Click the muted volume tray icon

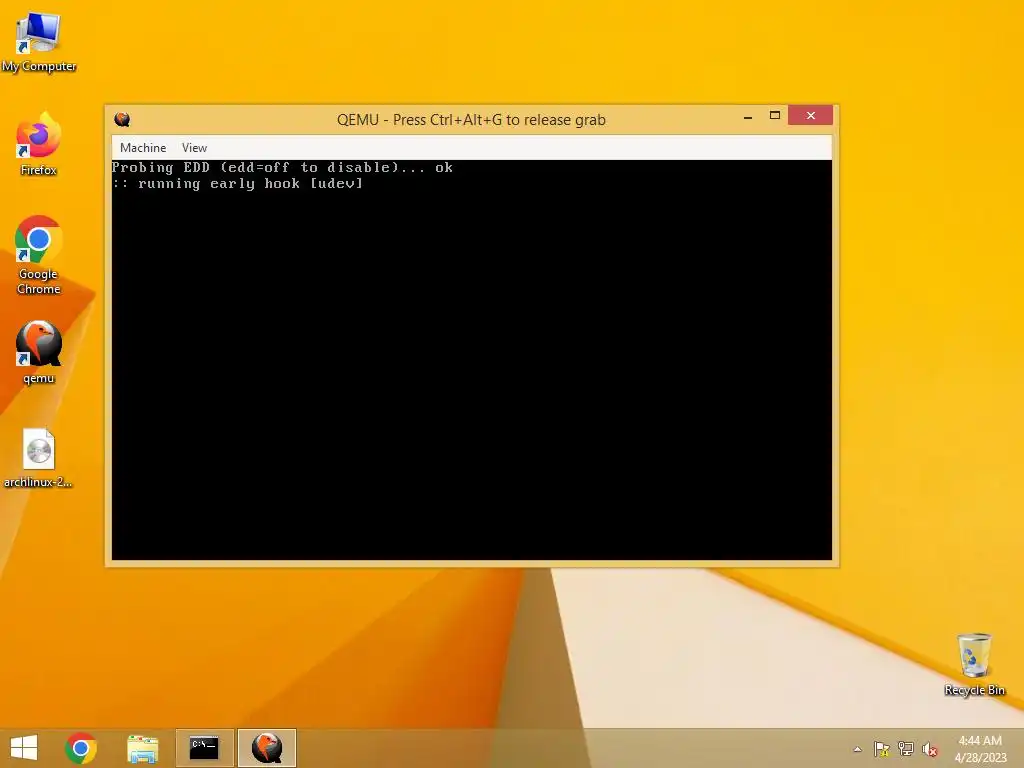(930, 749)
